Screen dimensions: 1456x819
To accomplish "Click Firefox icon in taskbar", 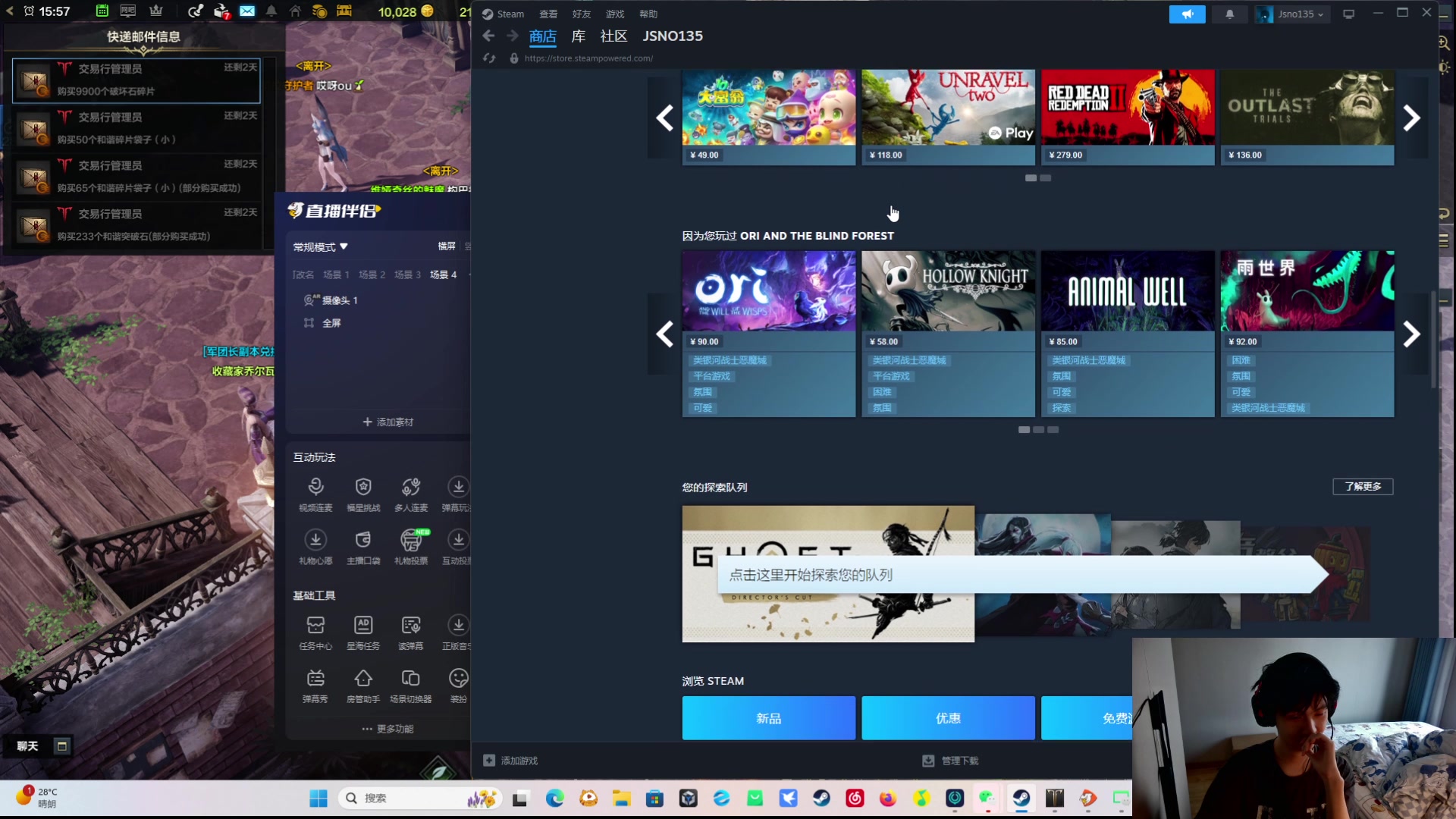I will (888, 798).
